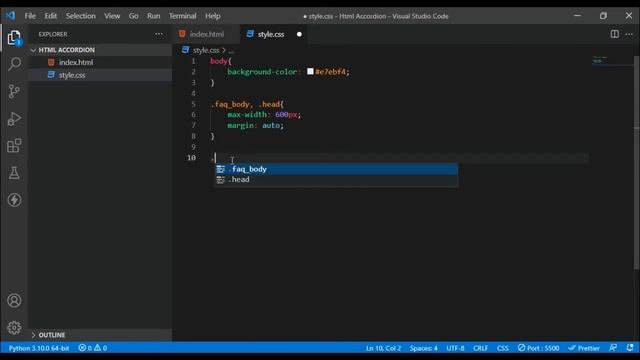Click the editor vertical scrollbar

pyautogui.click(x=637, y=163)
